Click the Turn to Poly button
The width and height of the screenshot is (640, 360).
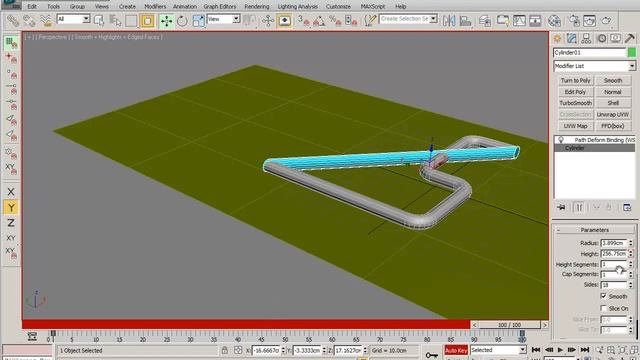coord(576,80)
